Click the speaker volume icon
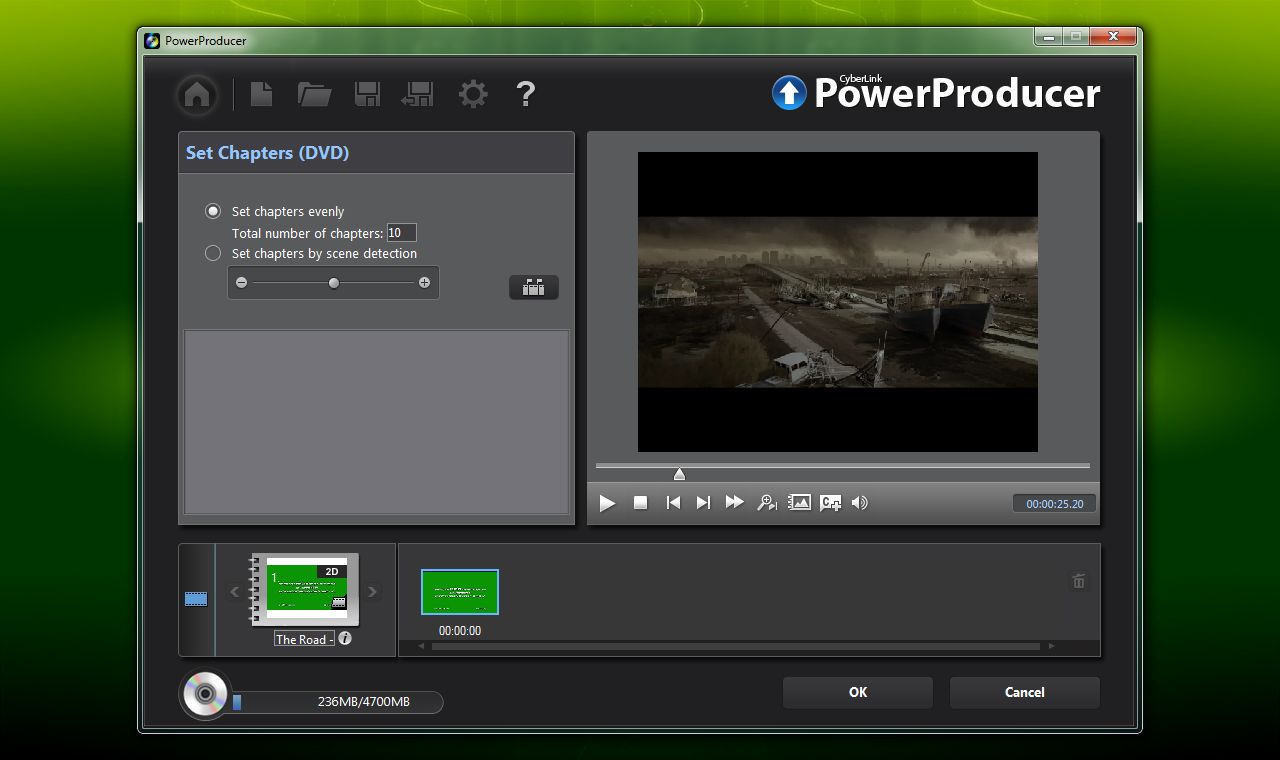 click(x=860, y=503)
